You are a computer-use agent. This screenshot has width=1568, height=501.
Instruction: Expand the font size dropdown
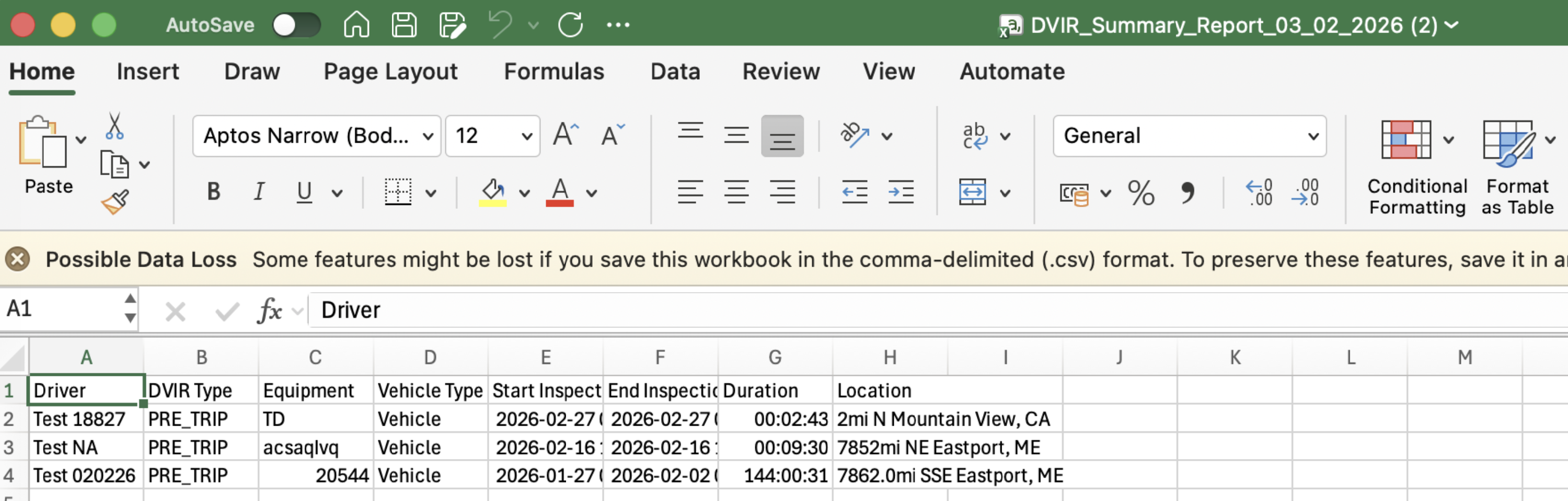[x=526, y=136]
